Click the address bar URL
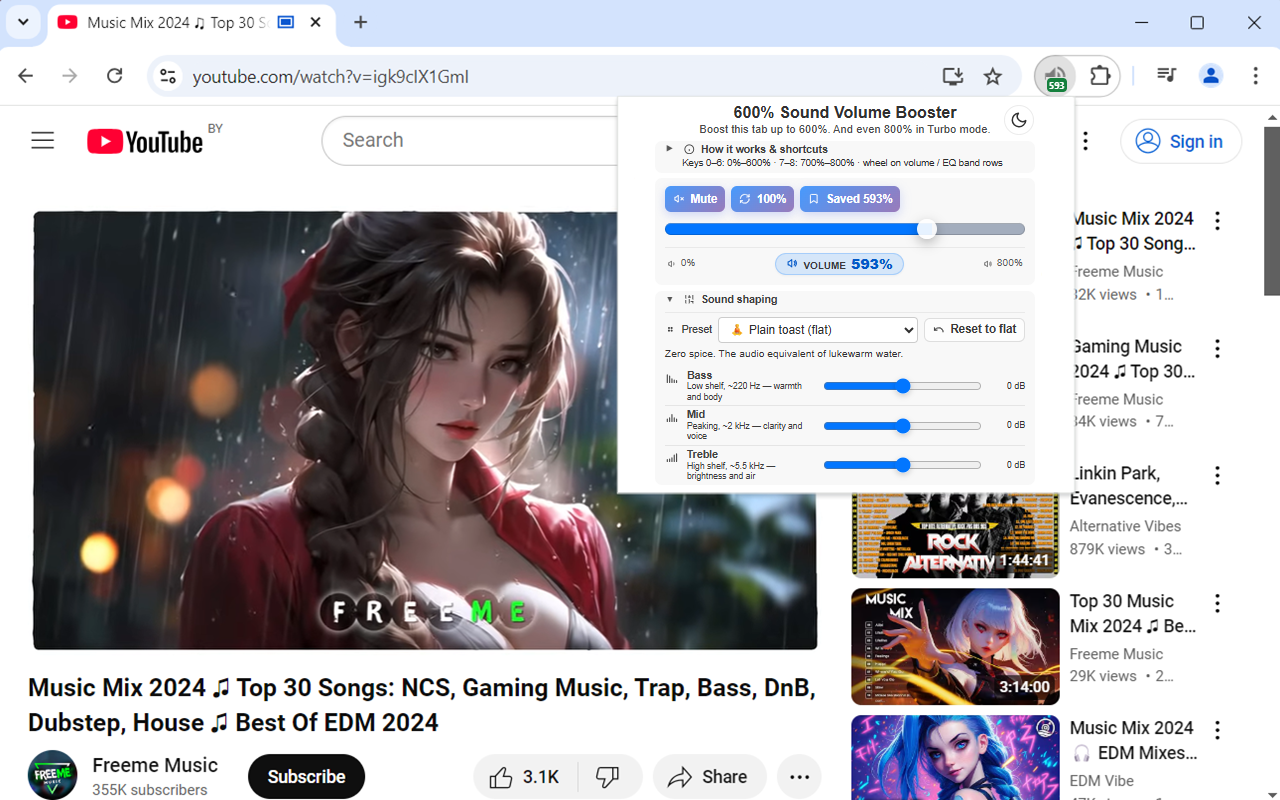This screenshot has width=1280, height=800. 331,77
